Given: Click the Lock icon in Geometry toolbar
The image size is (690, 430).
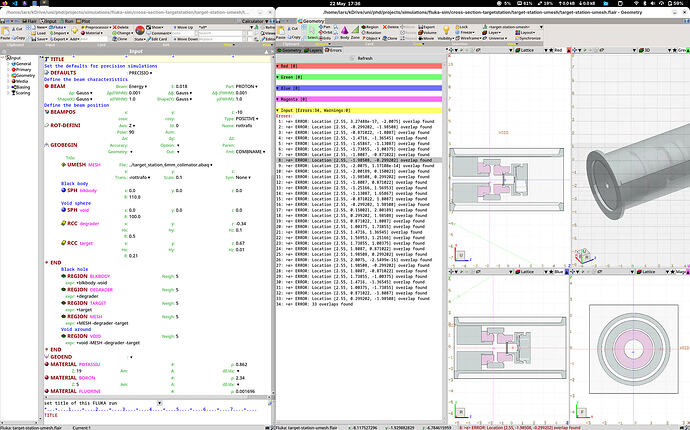Looking at the screenshot, I should pos(462,27).
